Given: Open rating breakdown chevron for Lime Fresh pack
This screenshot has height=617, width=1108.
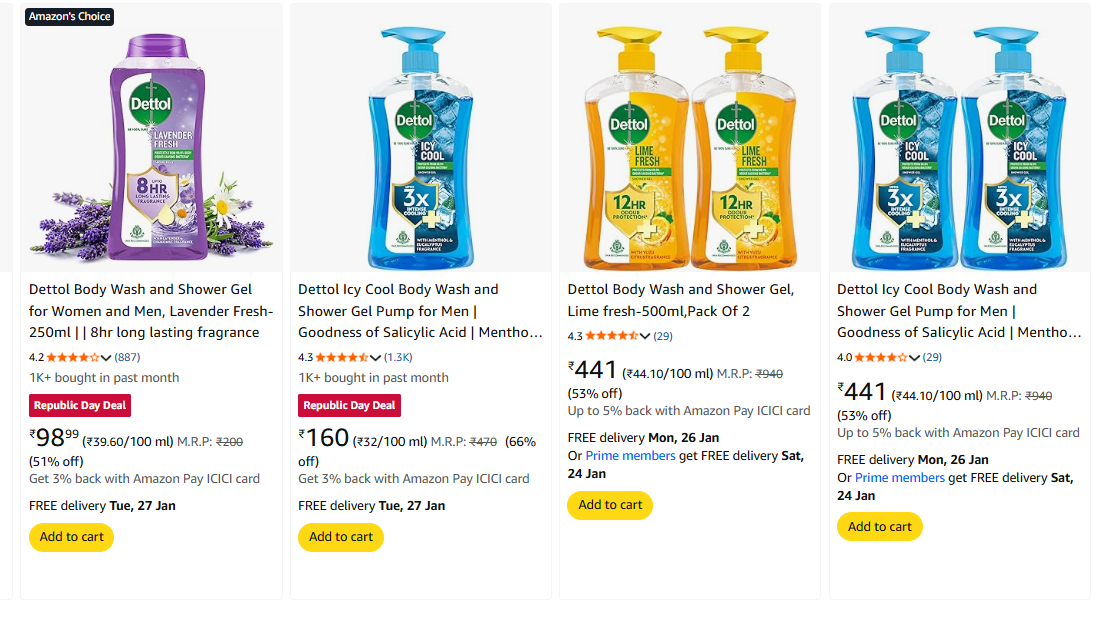Looking at the screenshot, I should (646, 336).
